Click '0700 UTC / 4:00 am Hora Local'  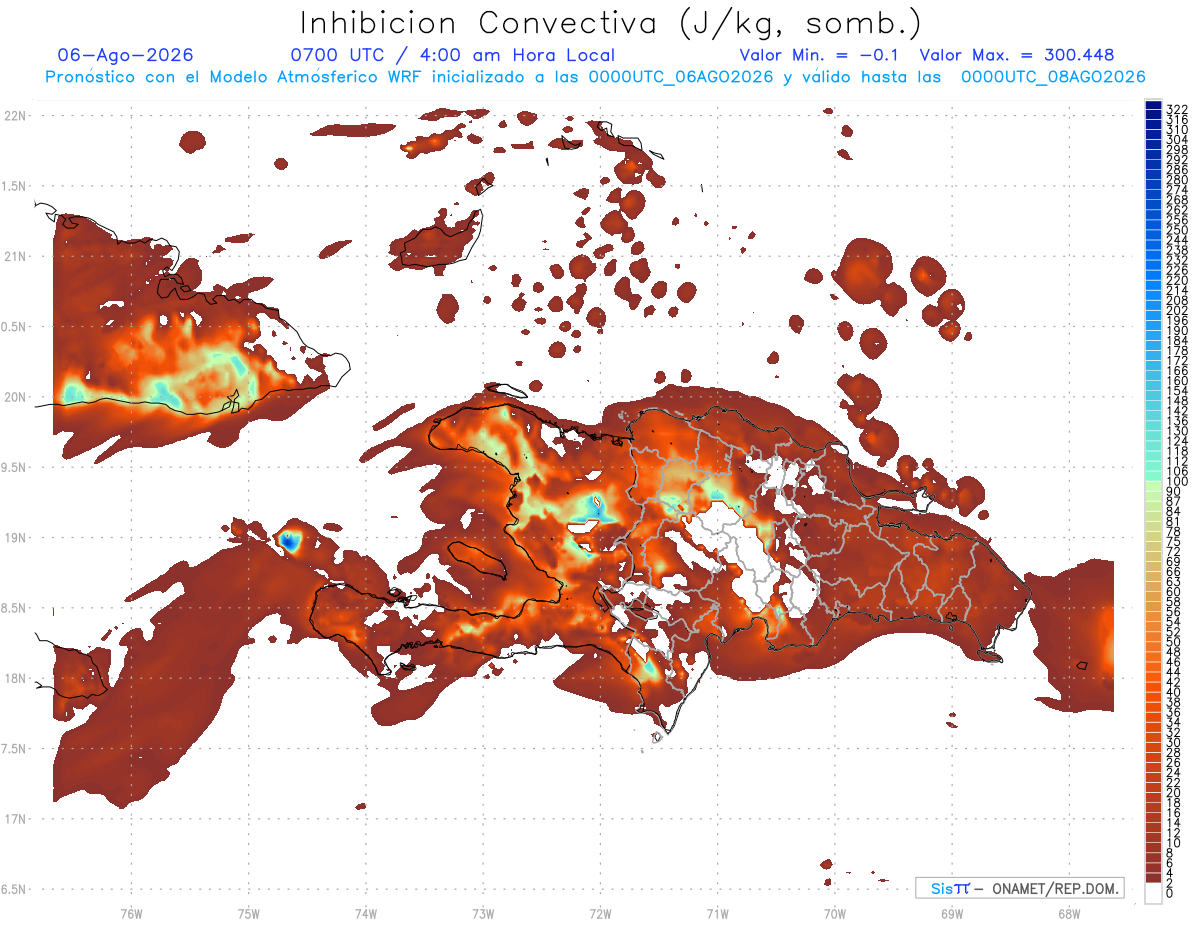tap(452, 55)
